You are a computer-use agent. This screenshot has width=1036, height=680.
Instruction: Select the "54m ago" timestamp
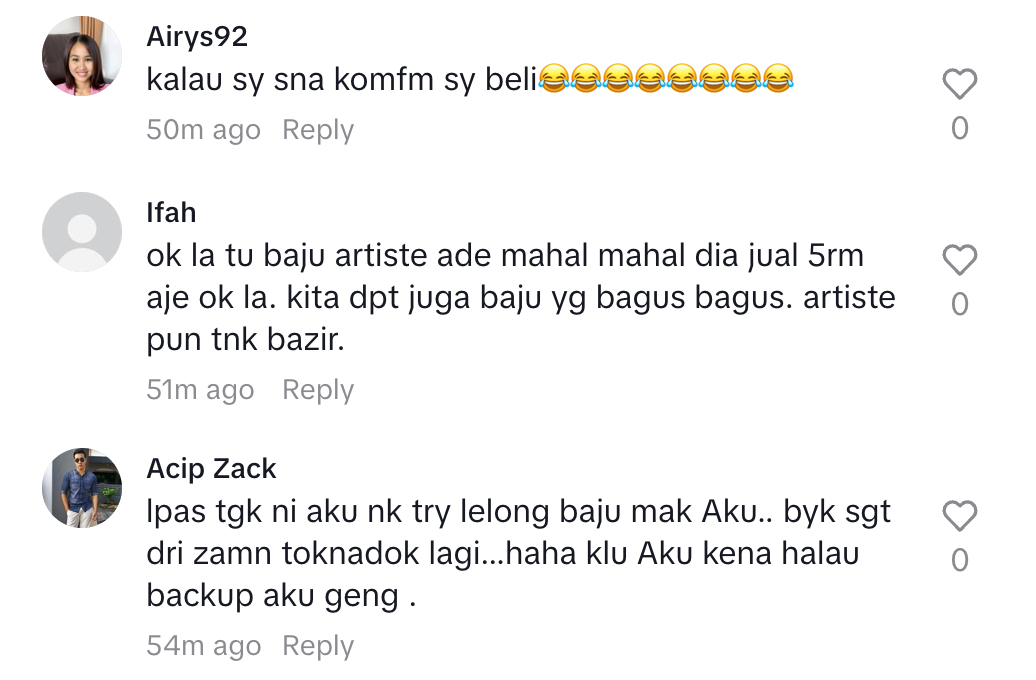[203, 646]
